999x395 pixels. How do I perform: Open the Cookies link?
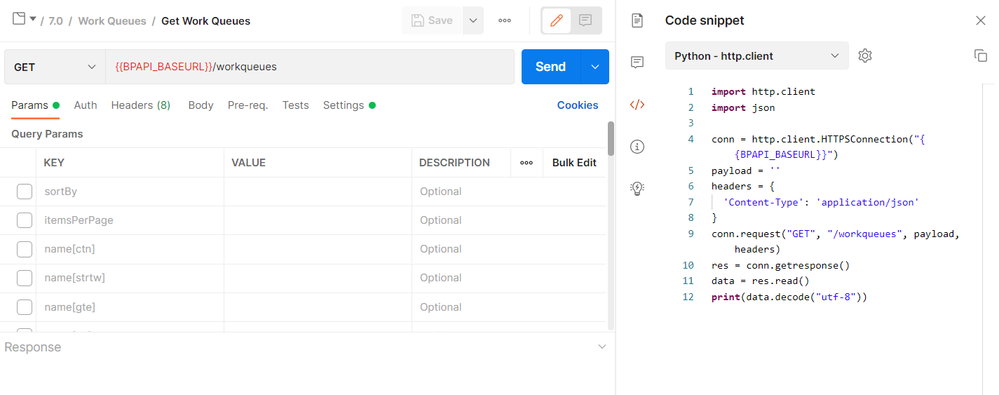(578, 105)
